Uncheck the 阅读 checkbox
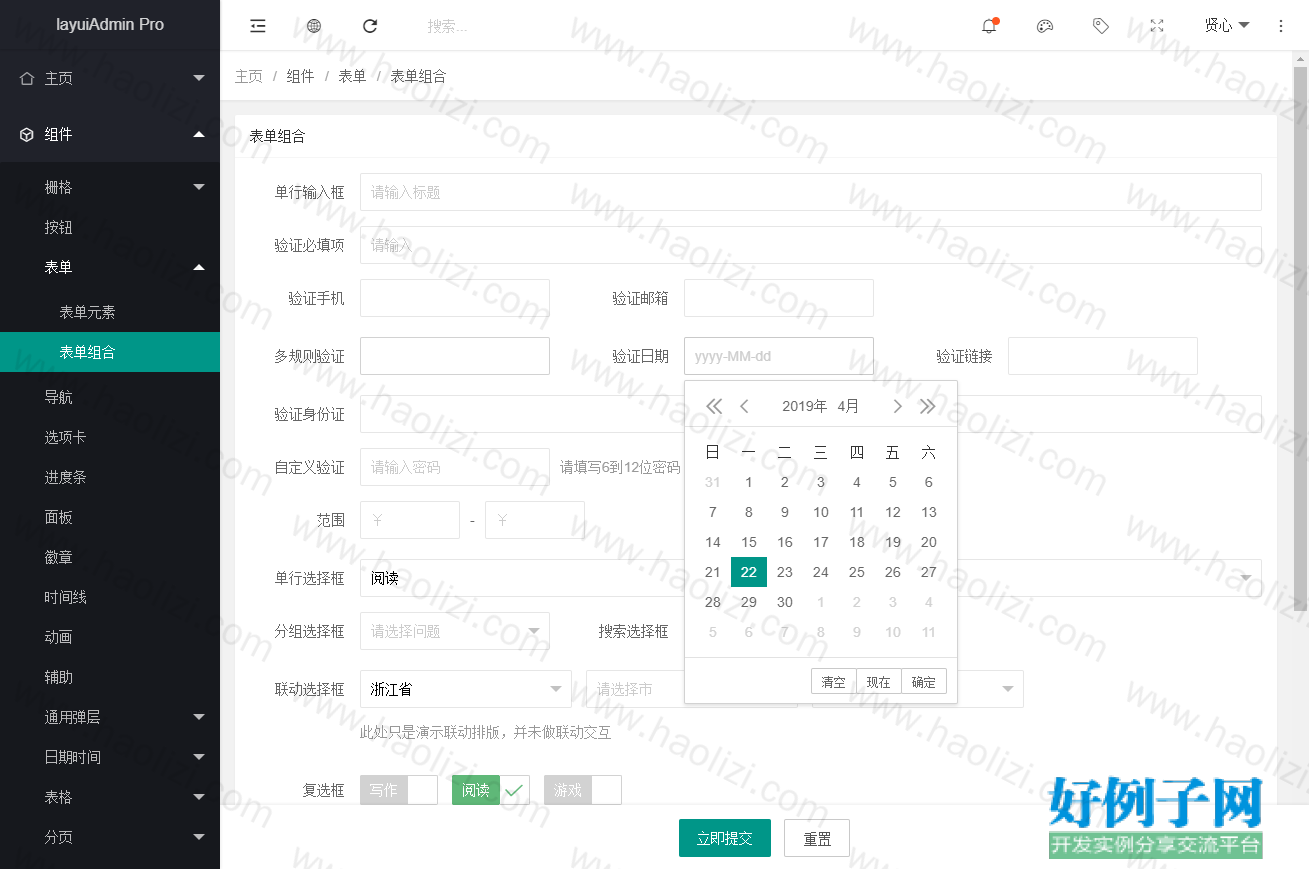The image size is (1309, 869). [491, 790]
